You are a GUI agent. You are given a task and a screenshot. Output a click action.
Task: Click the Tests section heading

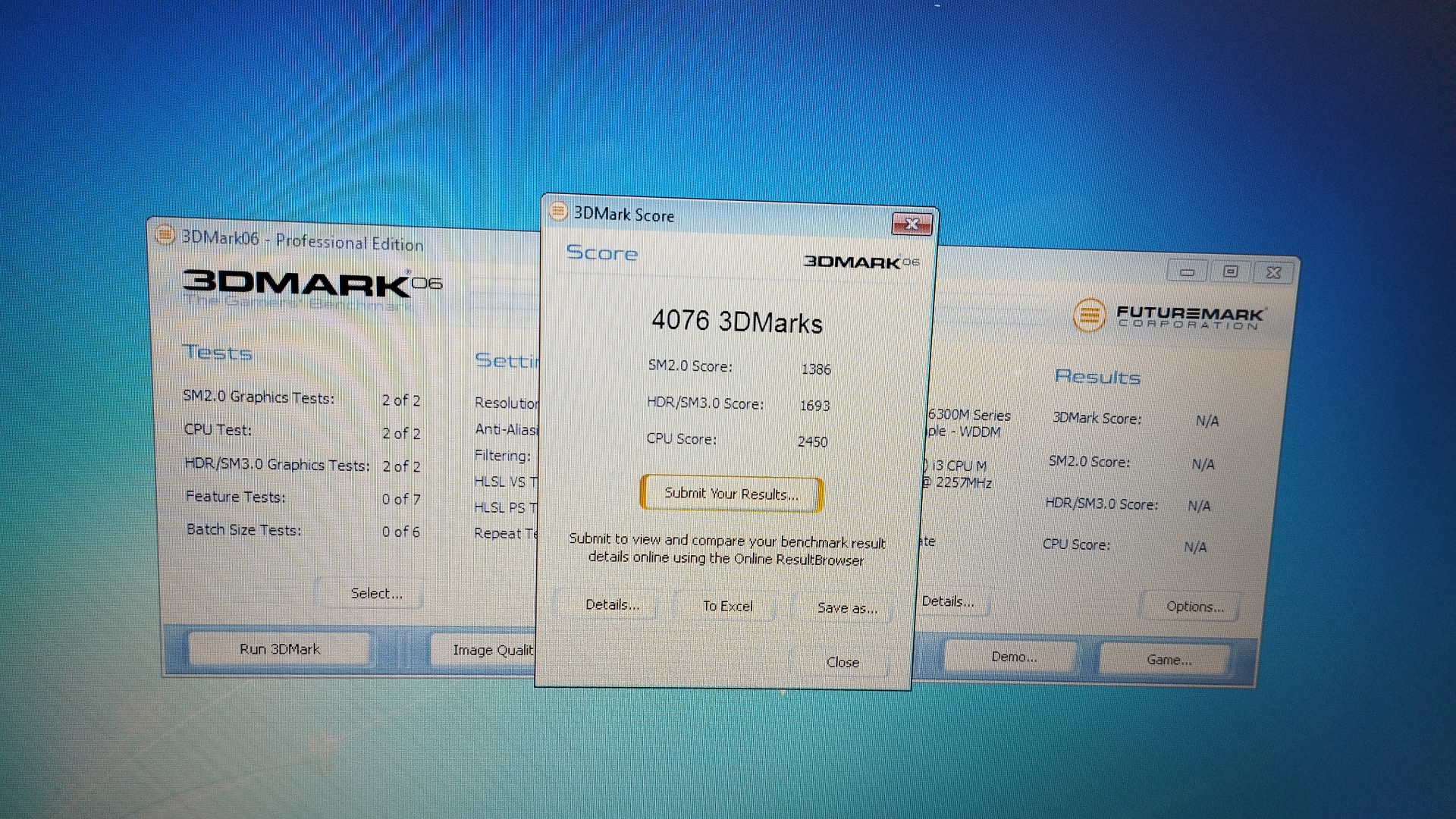218,353
